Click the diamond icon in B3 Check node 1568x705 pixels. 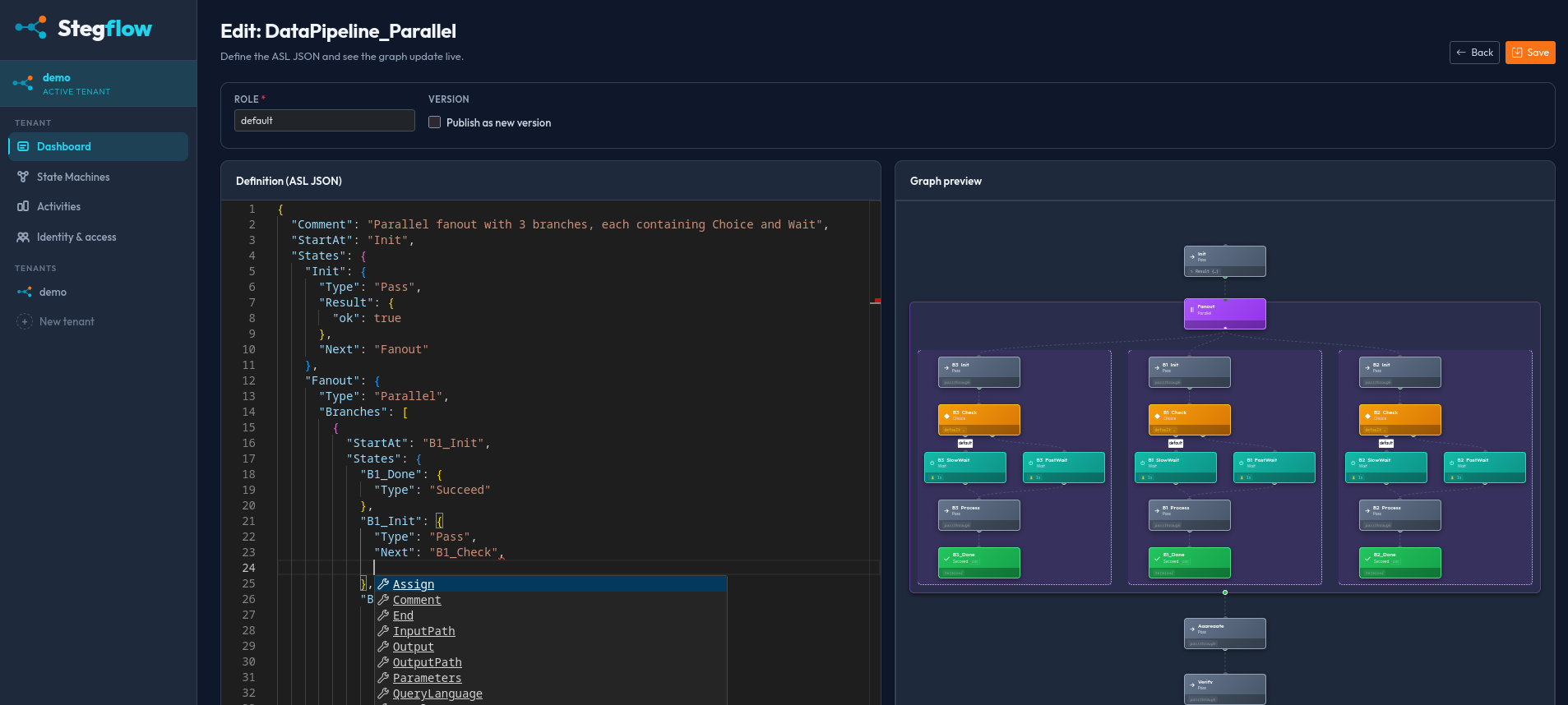tap(947, 416)
